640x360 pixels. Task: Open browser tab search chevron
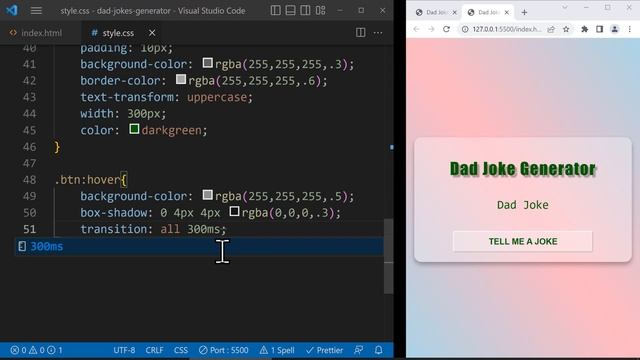coord(565,7)
